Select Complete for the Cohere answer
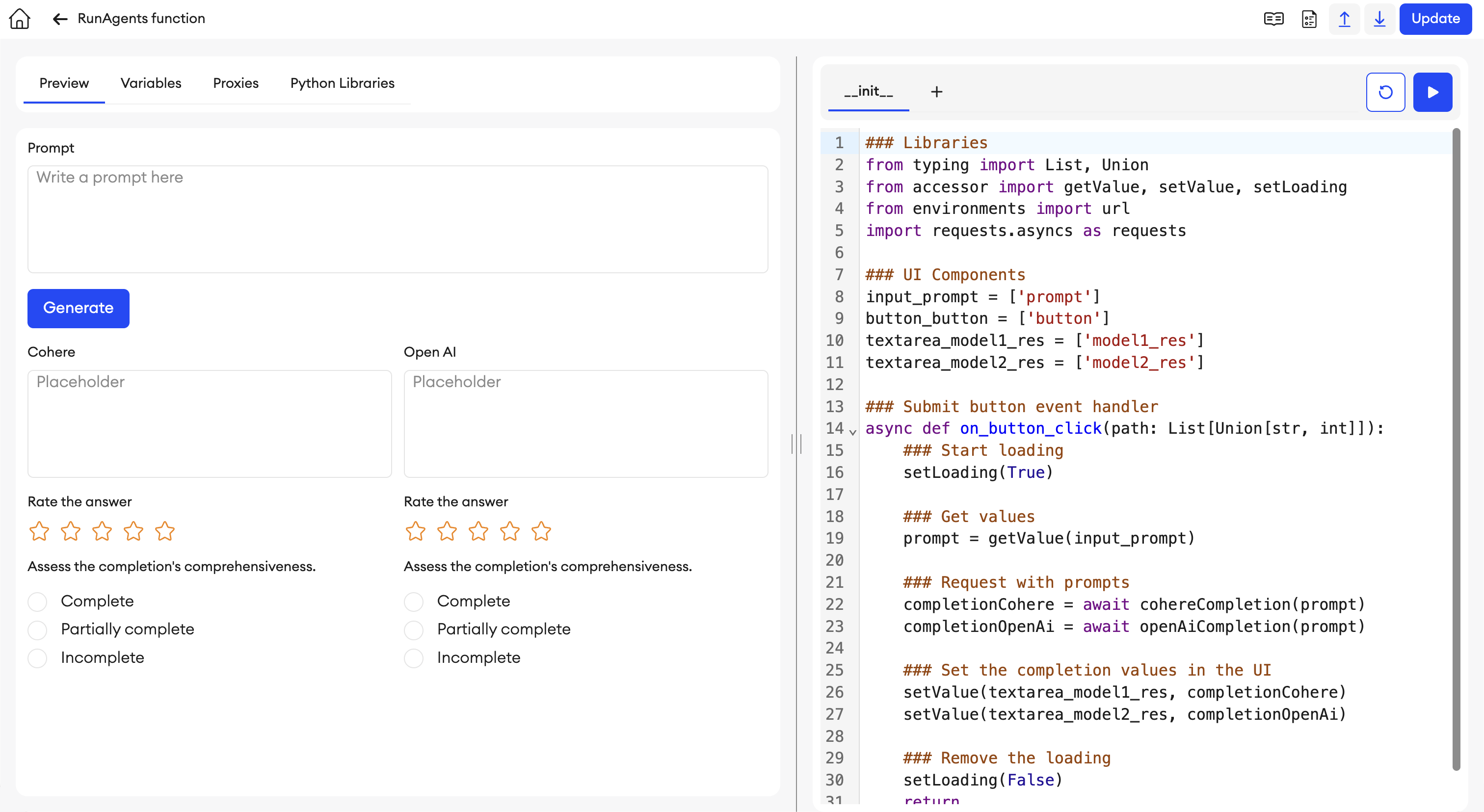Screen dimensions: 1484x812 click(37, 601)
